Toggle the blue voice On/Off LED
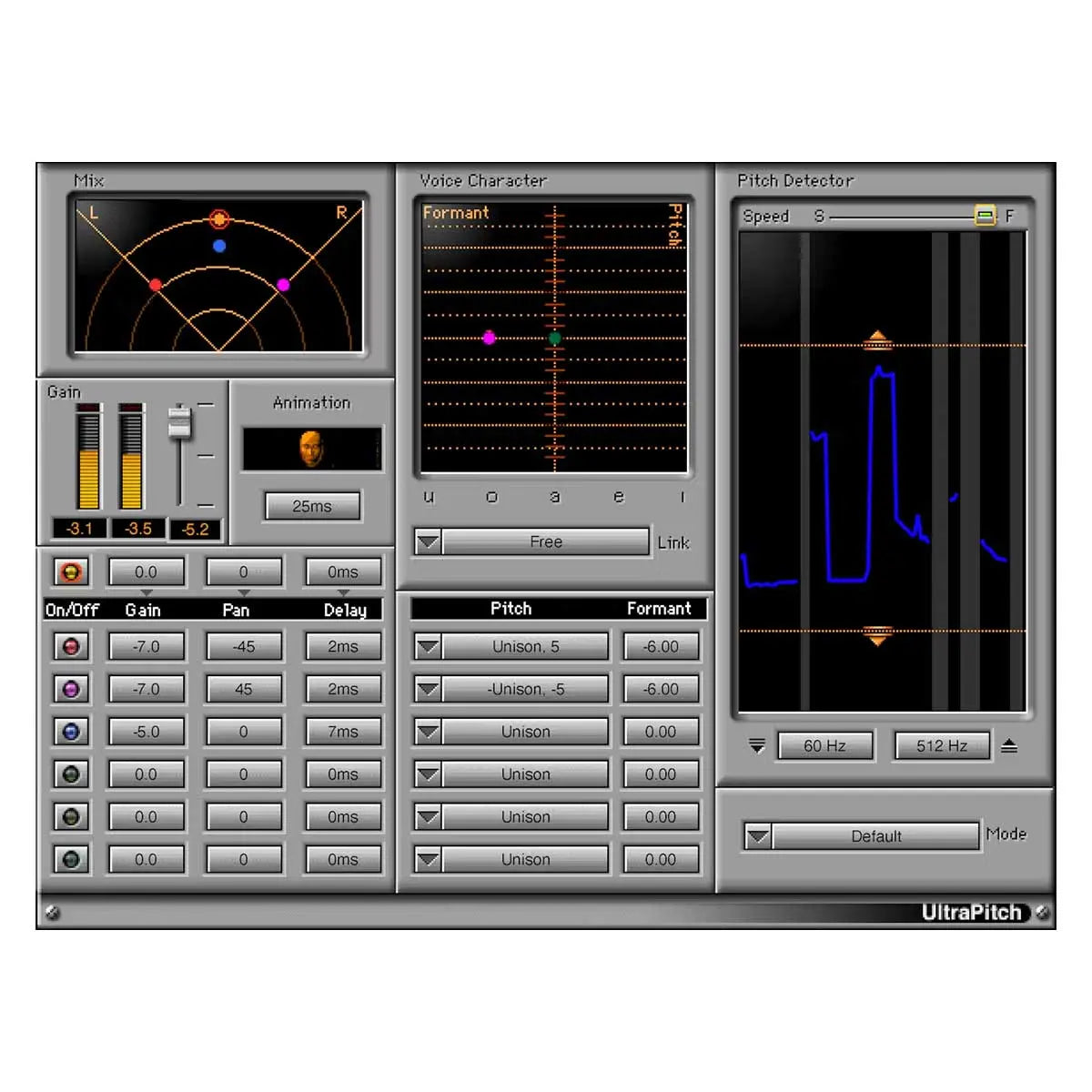 [70, 731]
